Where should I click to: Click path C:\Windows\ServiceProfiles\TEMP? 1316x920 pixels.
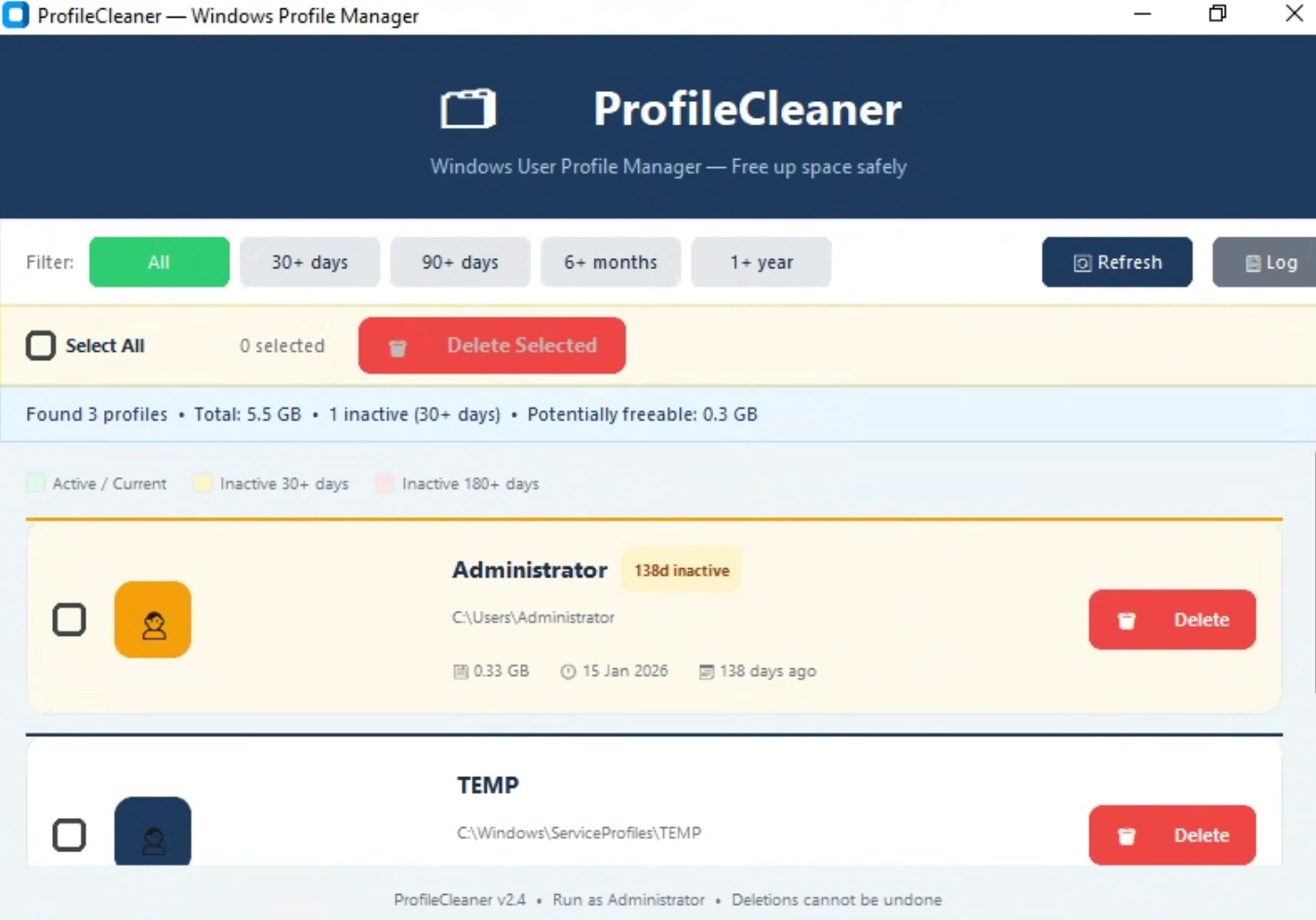pos(580,833)
